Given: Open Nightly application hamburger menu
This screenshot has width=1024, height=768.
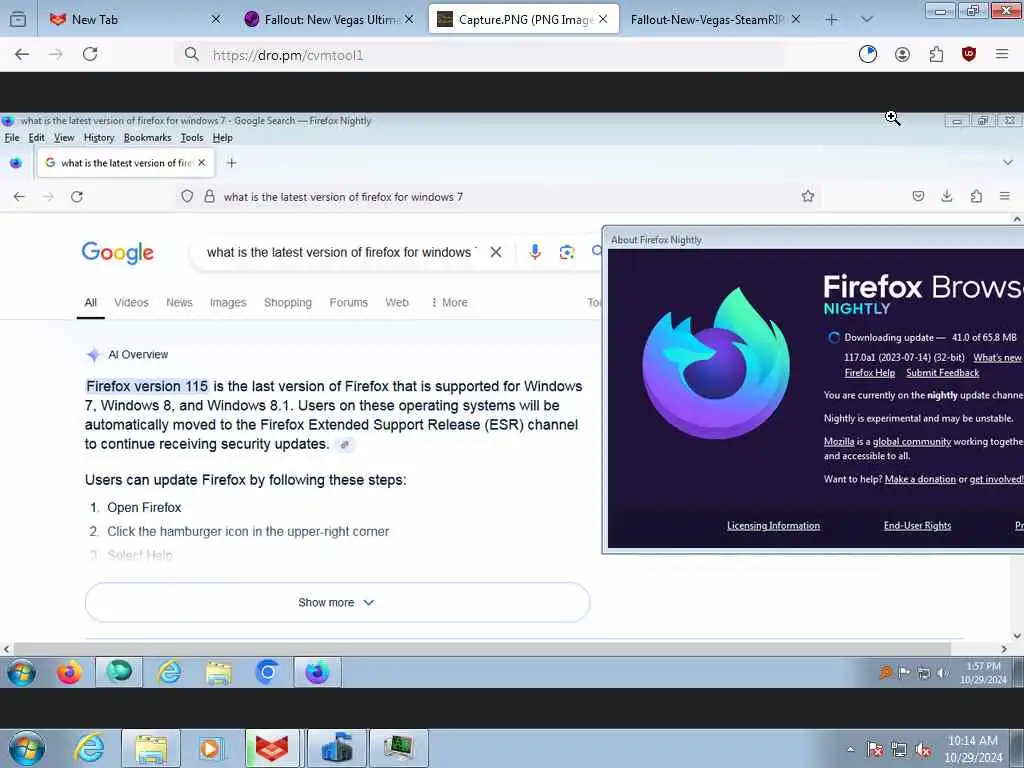Looking at the screenshot, I should 1005,196.
